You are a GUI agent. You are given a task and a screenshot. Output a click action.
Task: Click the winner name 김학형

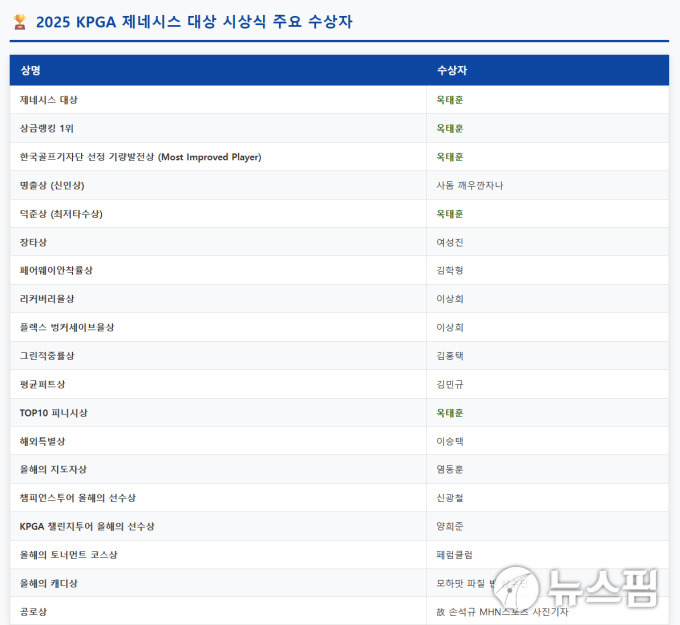pos(450,270)
